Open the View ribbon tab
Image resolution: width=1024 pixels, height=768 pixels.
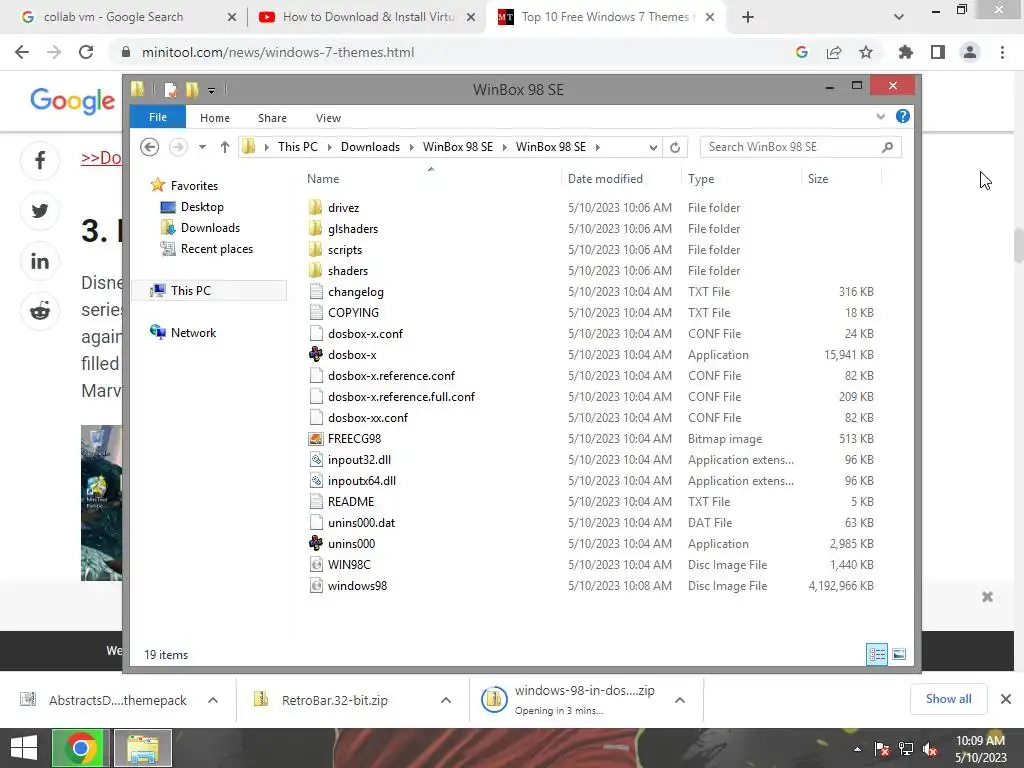tap(328, 118)
